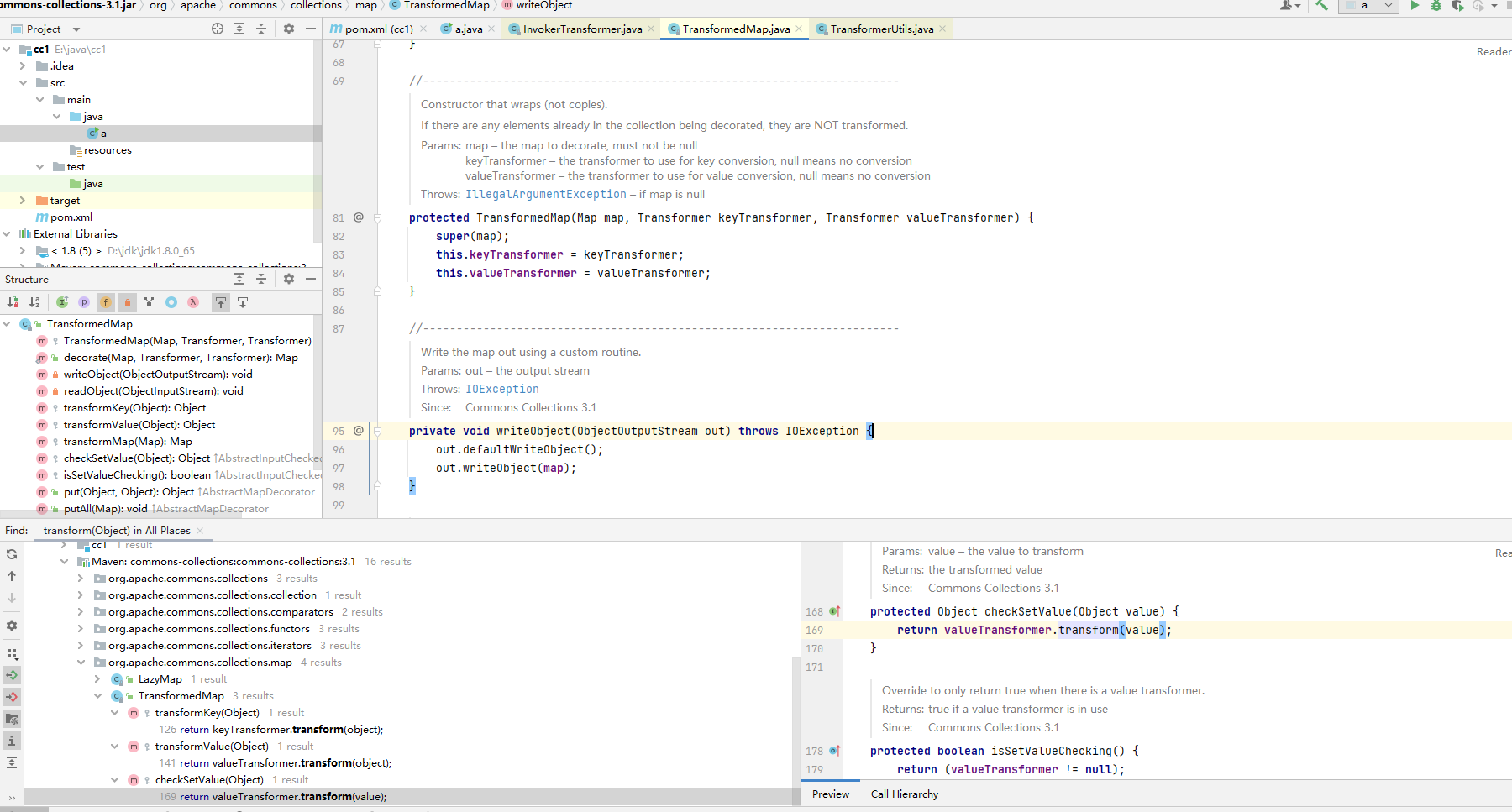1512x812 pixels.
Task: Select writeObject(ObjectOutputStream) in Structure tree
Action: (158, 375)
